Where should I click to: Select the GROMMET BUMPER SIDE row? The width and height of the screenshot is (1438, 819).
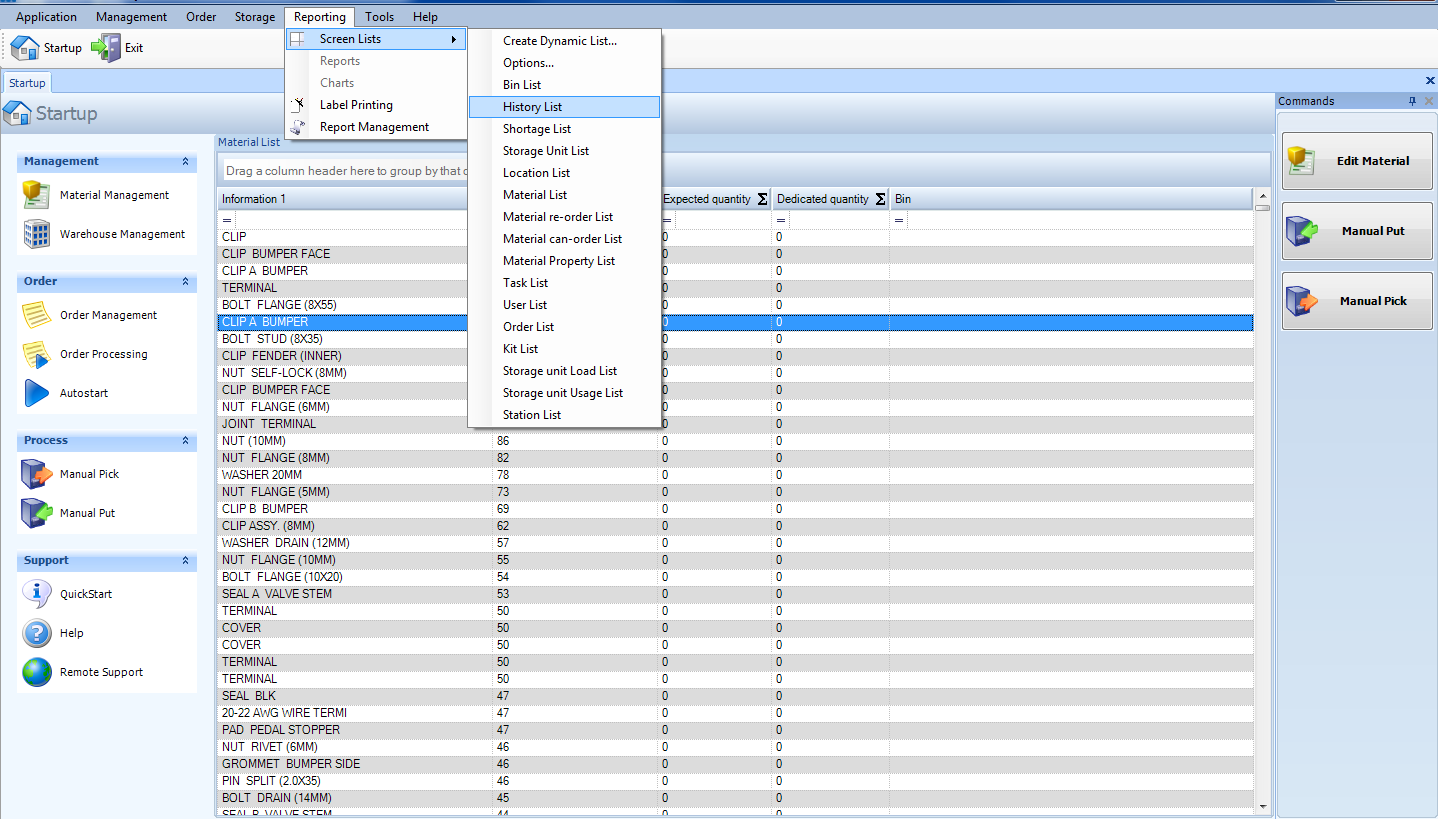pyautogui.click(x=735, y=764)
